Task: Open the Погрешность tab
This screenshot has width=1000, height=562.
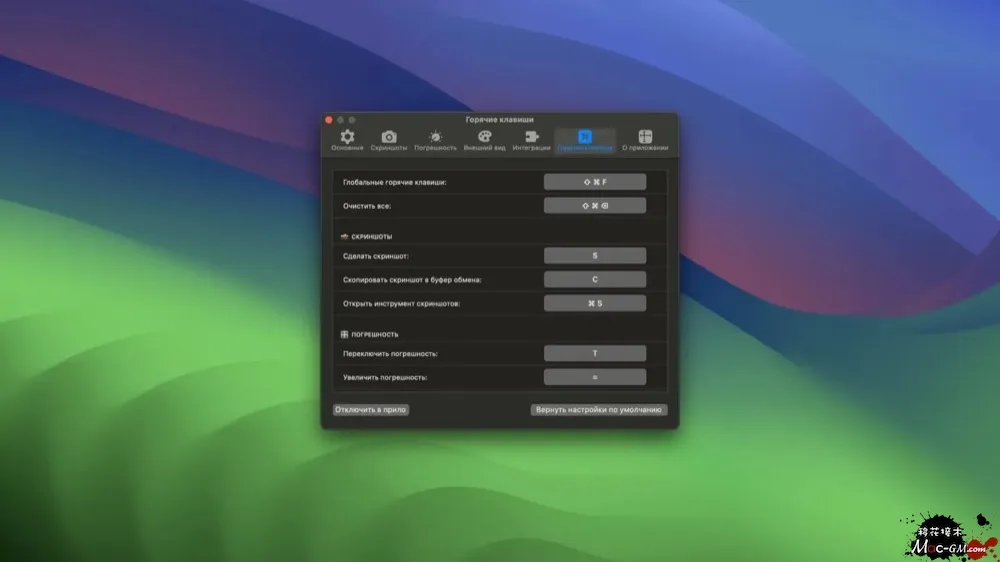Action: click(x=435, y=140)
